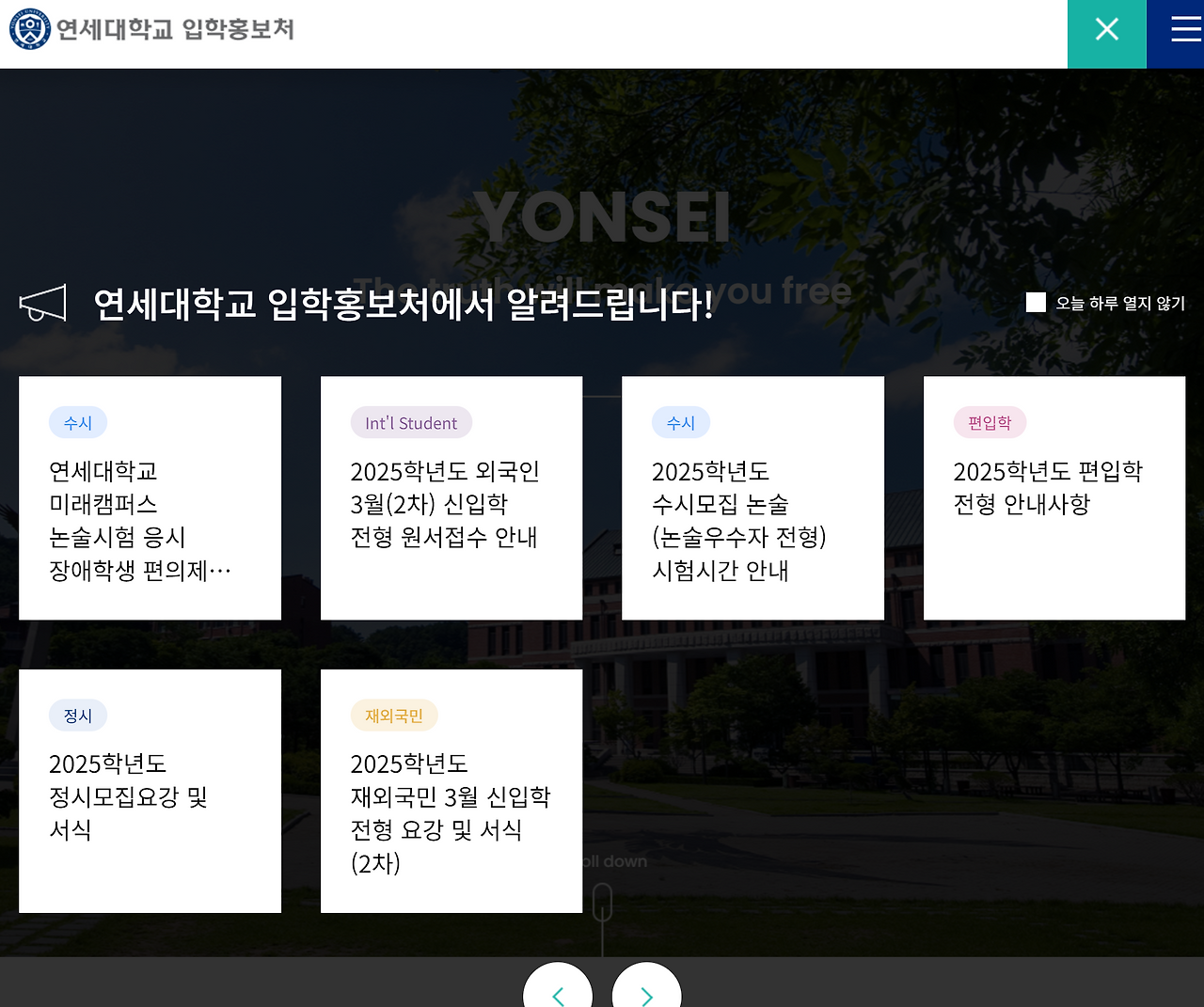Open the 2025학년도 편입학 전형 안내사항 notice
The width and height of the screenshot is (1204, 1007).
[1053, 497]
